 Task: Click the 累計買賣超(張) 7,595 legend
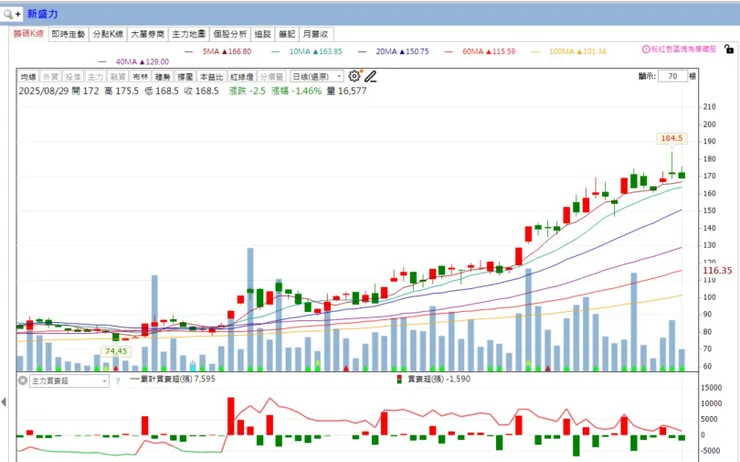point(173,379)
